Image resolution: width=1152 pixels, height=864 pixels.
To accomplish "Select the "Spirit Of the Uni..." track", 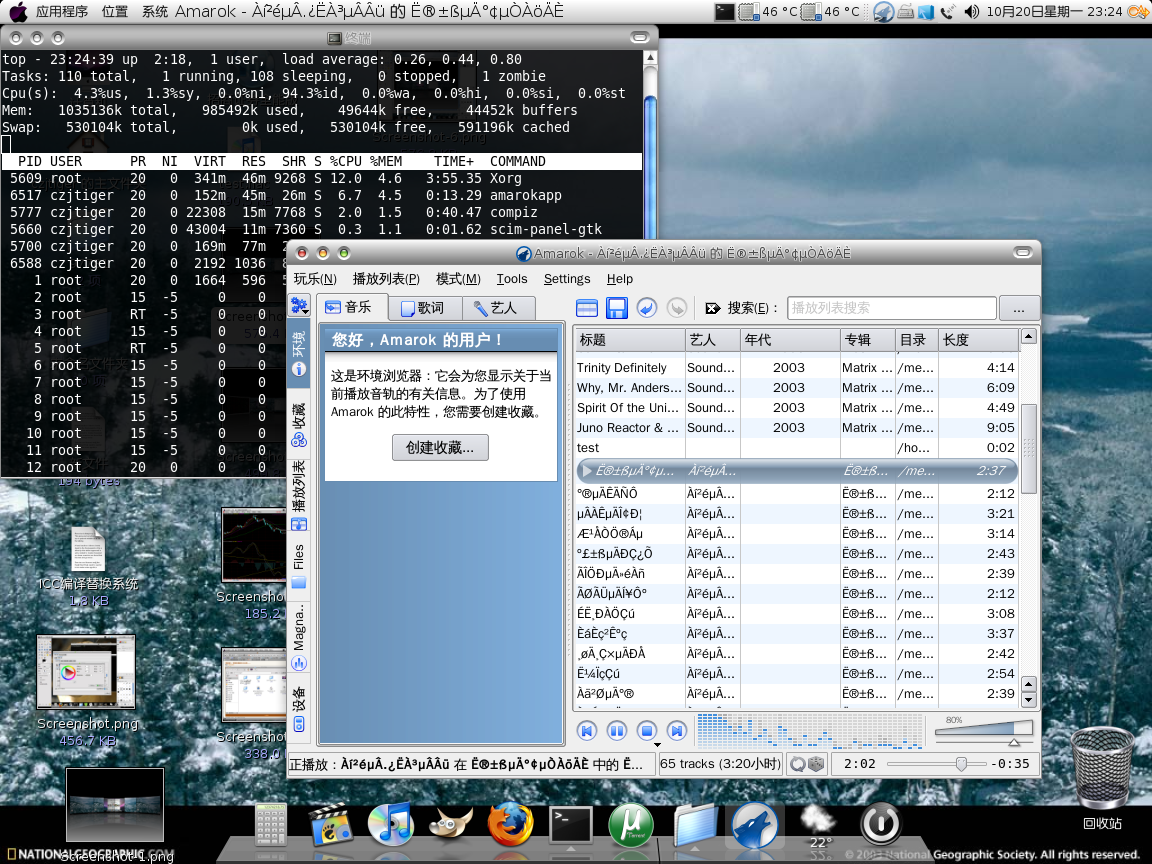I will click(x=796, y=407).
